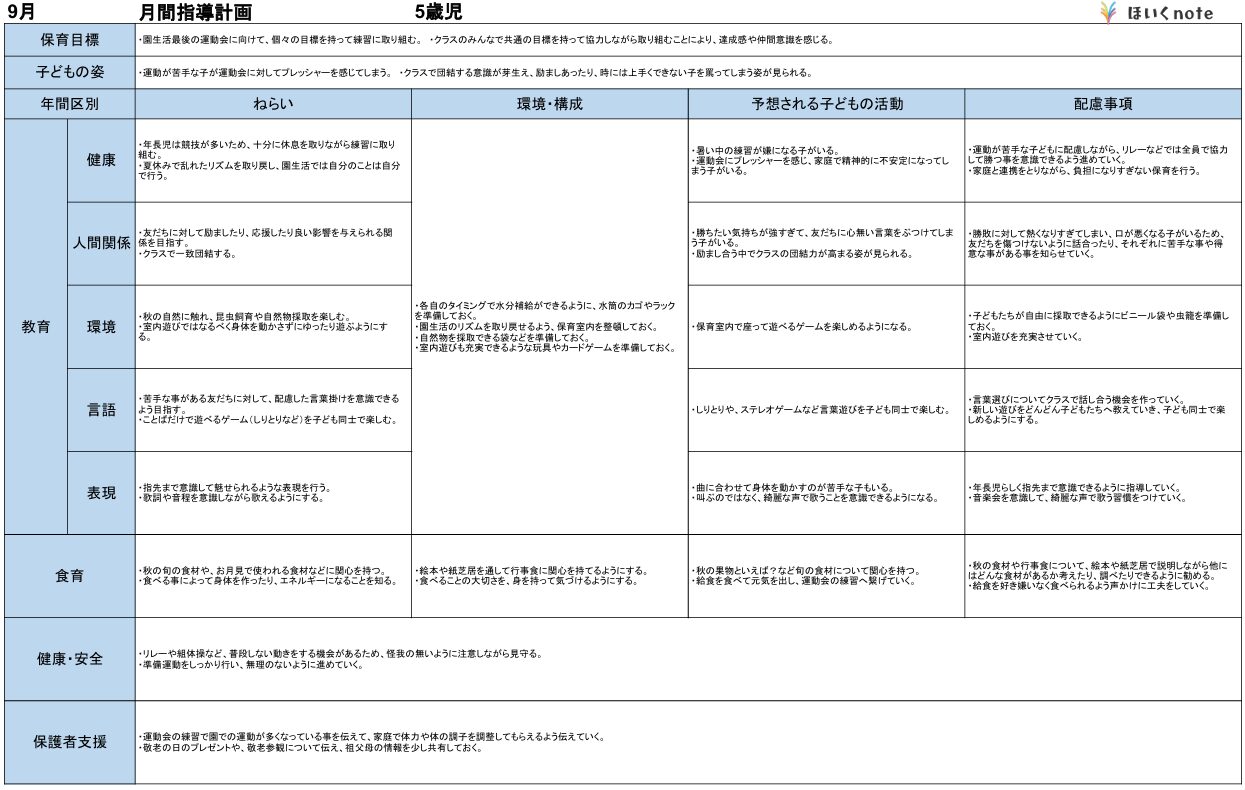Select the 食育 row header
The width and height of the screenshot is (1245, 790).
[70, 576]
